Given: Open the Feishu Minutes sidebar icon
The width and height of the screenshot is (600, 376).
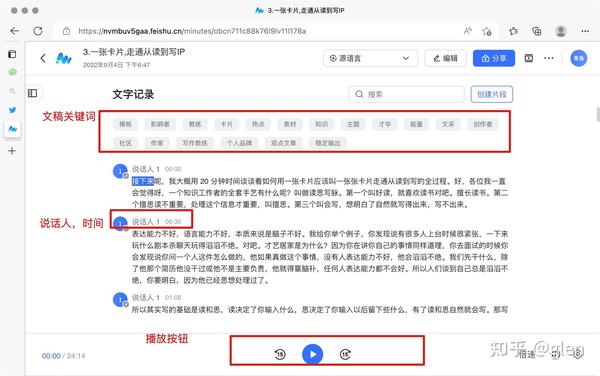Looking at the screenshot, I should pos(13,129).
